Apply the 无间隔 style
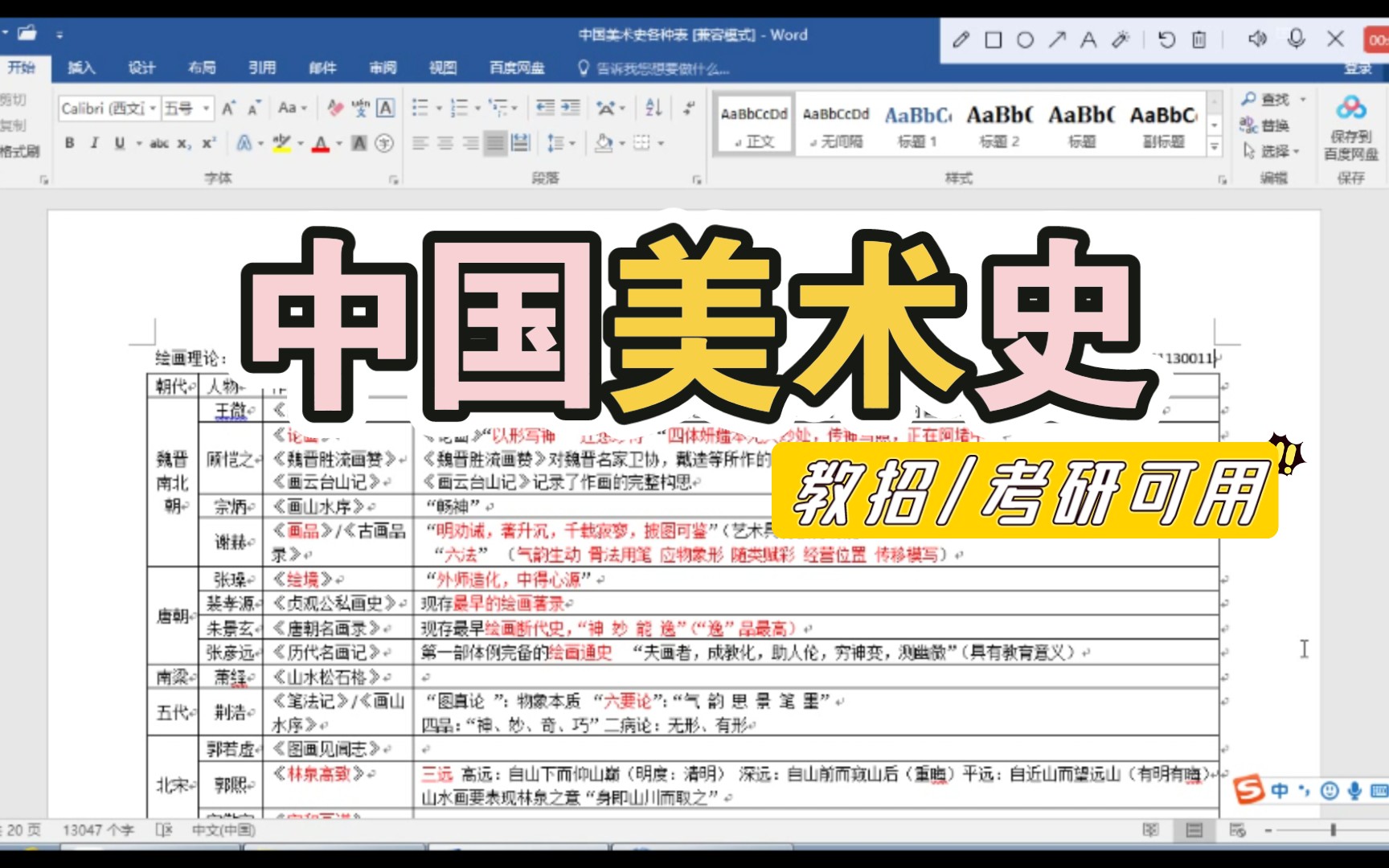Viewport: 1389px width, 868px height. (x=836, y=125)
